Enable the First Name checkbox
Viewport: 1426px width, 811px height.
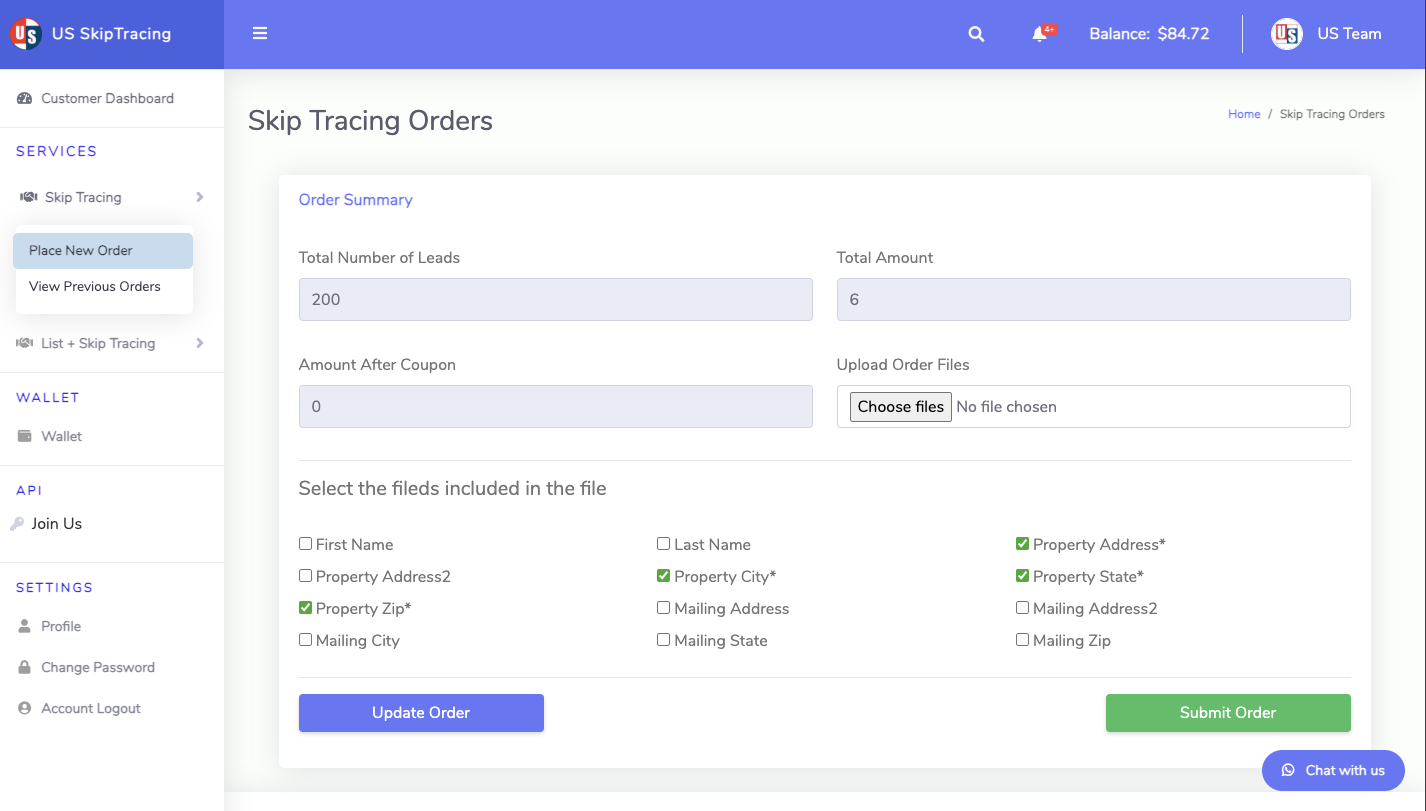click(x=305, y=544)
